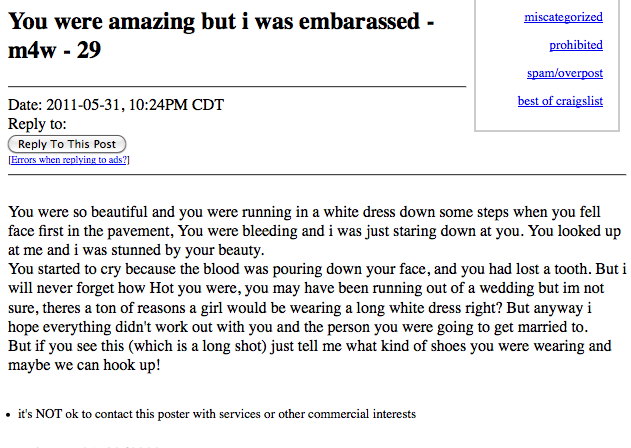Click the line starting 'But if you see this'
Viewport: 631px width, 448px height.
[309, 346]
